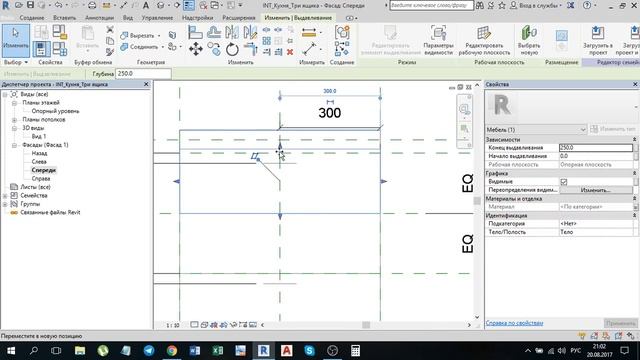This screenshot has width=640, height=360.
Task: Click the Create Group icon
Action: pyautogui.click(x=342, y=32)
